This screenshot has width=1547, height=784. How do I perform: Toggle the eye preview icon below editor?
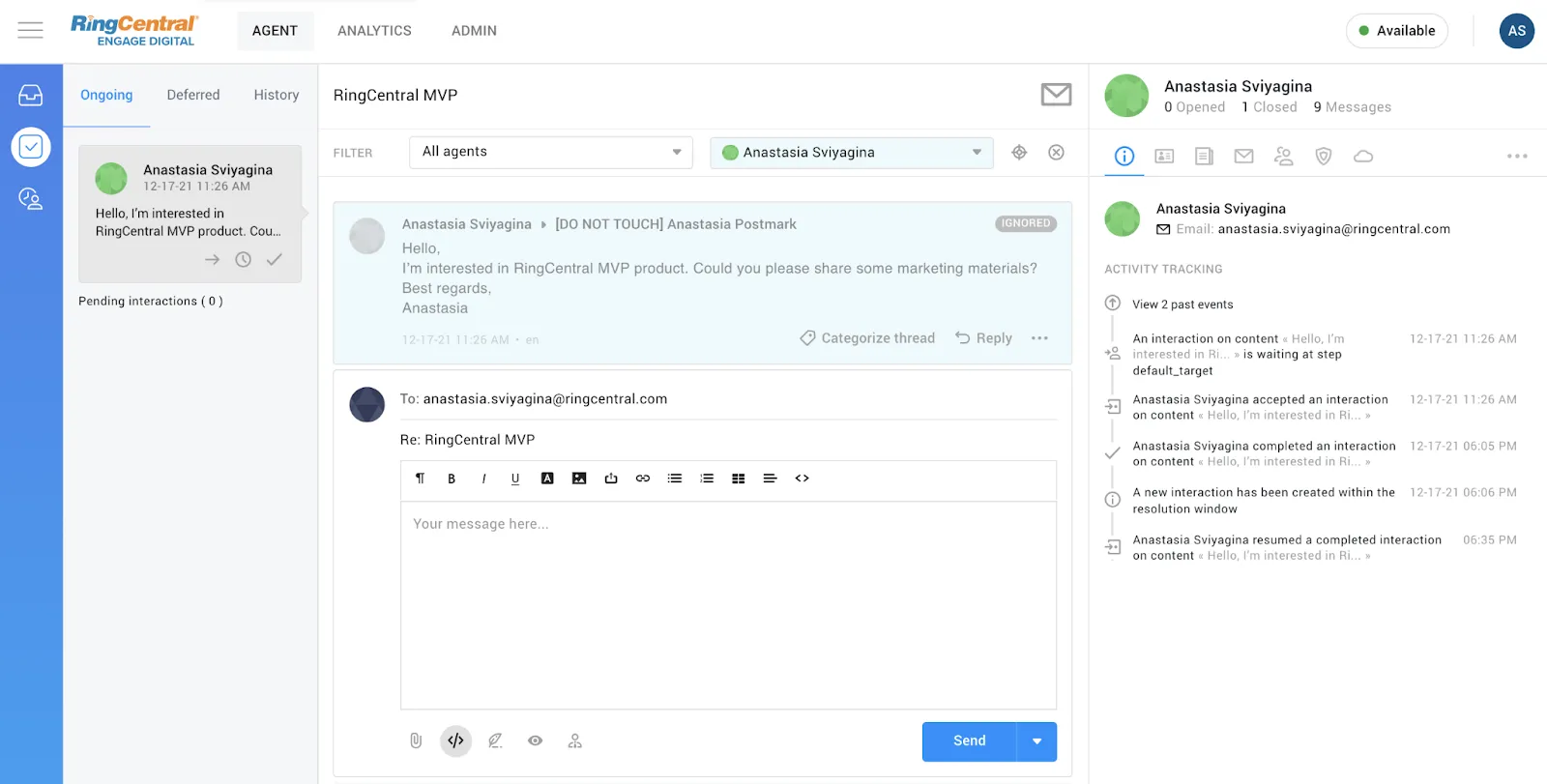click(535, 740)
